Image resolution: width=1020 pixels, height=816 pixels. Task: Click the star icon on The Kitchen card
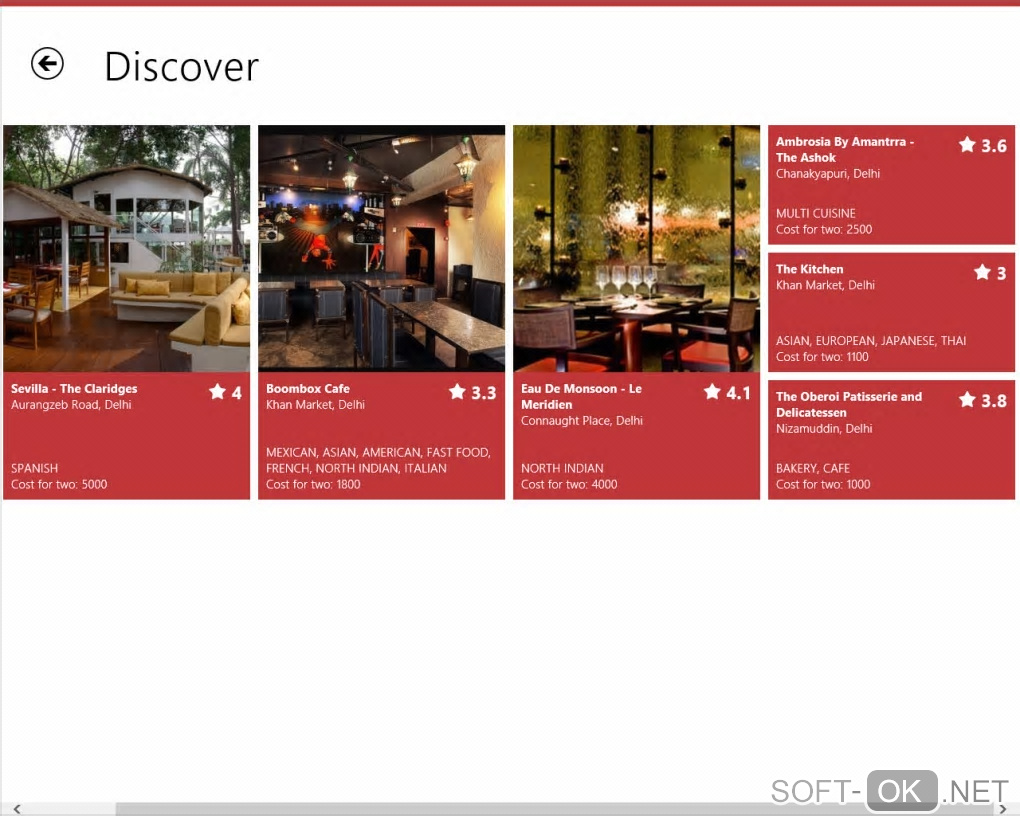pyautogui.click(x=982, y=272)
